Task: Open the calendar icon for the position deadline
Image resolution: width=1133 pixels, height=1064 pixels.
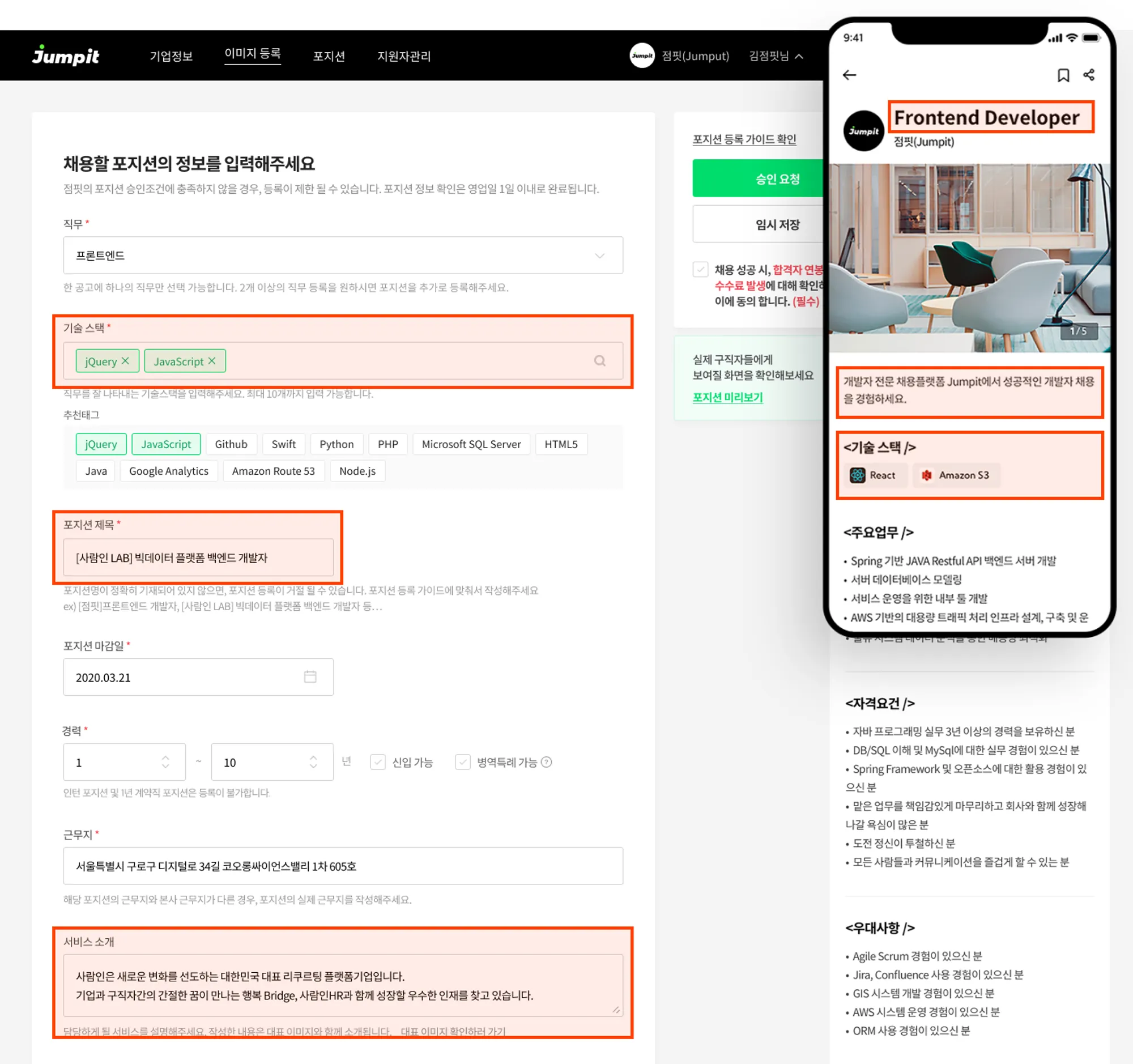Action: tap(310, 676)
